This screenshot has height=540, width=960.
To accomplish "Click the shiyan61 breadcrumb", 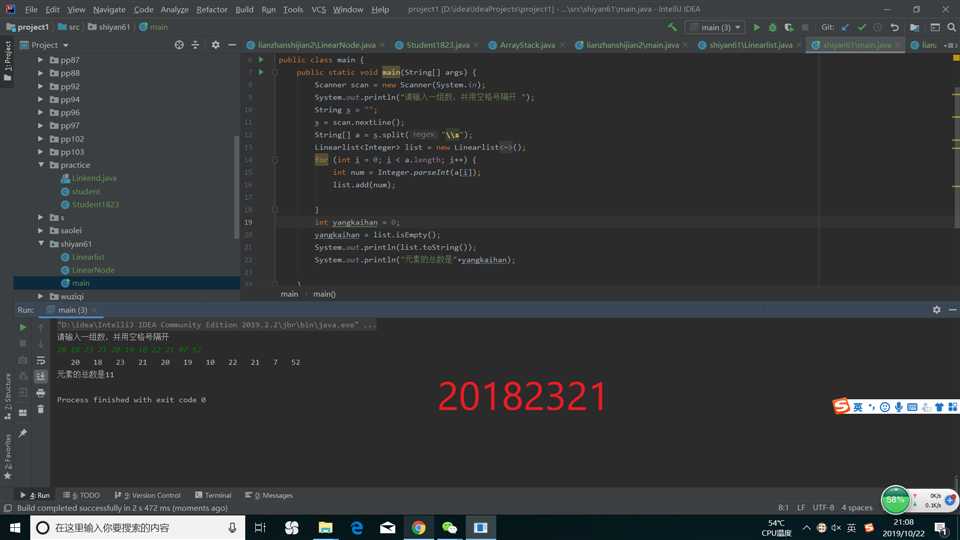I will pyautogui.click(x=109, y=27).
